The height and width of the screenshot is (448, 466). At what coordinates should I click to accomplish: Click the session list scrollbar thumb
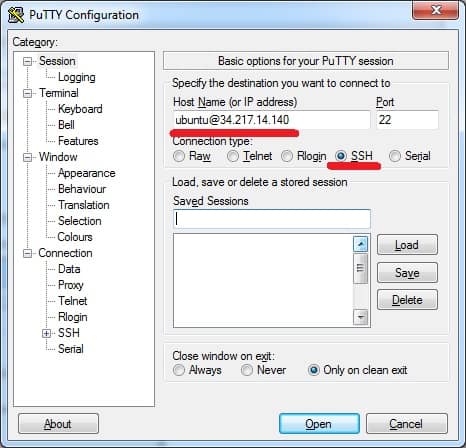(x=360, y=268)
